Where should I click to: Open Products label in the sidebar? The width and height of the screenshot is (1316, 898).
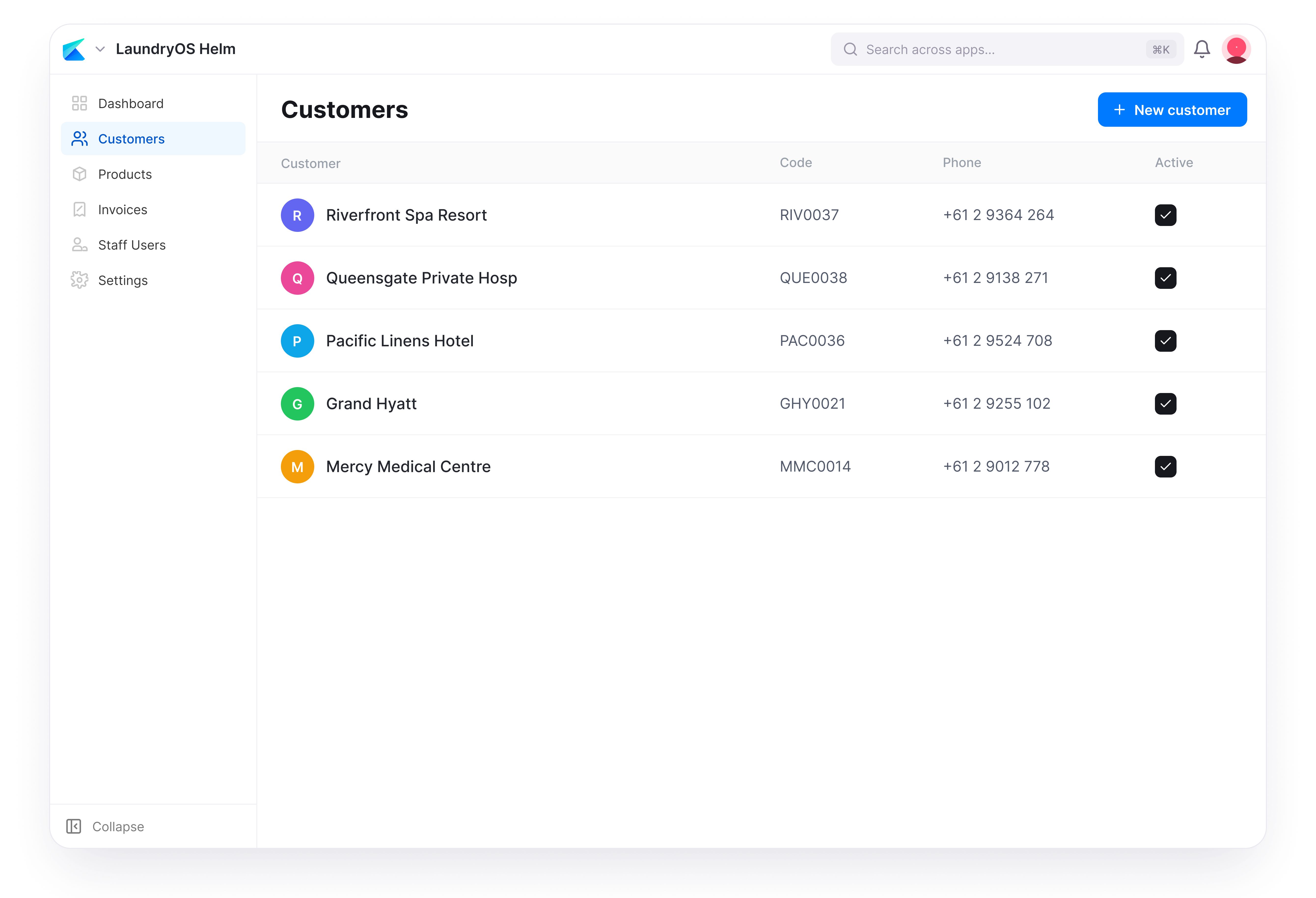[x=125, y=174]
